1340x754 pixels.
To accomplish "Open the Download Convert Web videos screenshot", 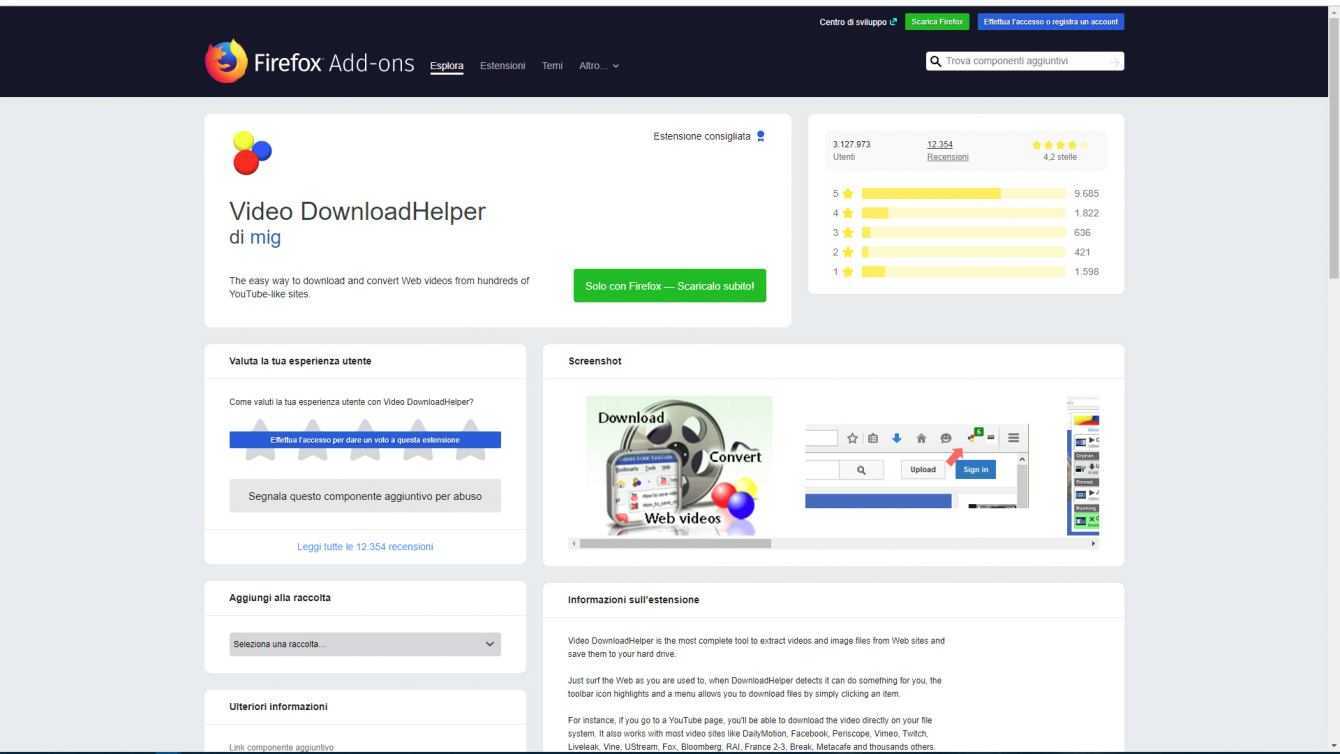I will [x=679, y=466].
